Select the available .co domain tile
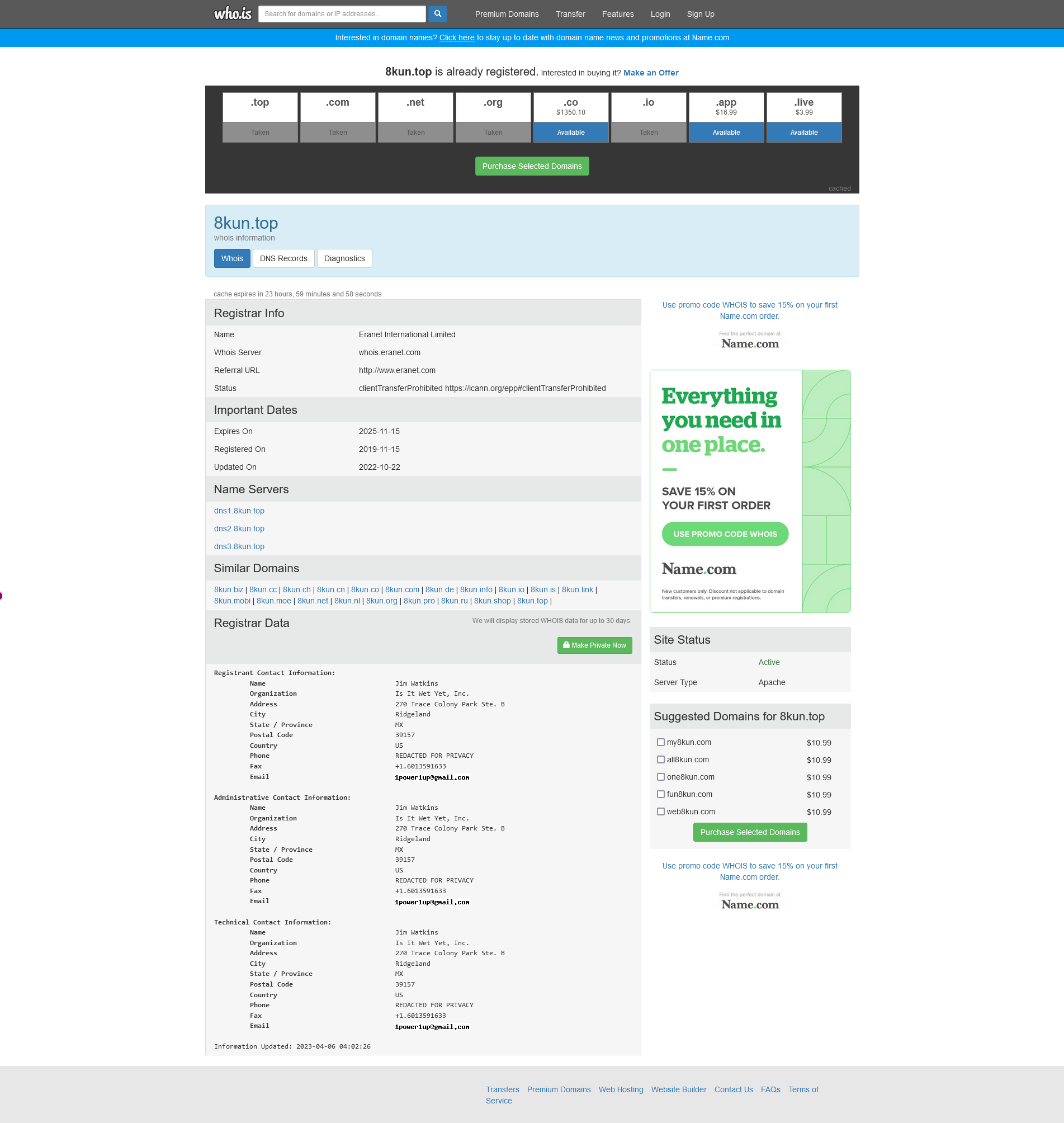 pos(570,117)
